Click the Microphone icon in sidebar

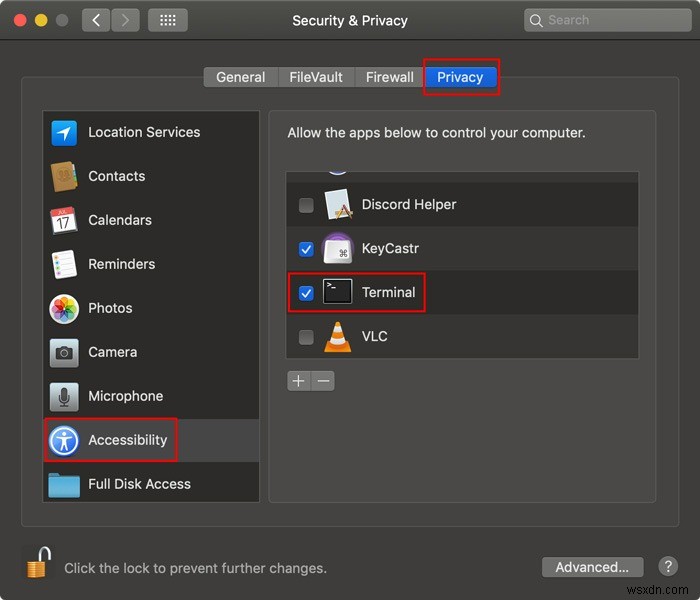(x=64, y=396)
